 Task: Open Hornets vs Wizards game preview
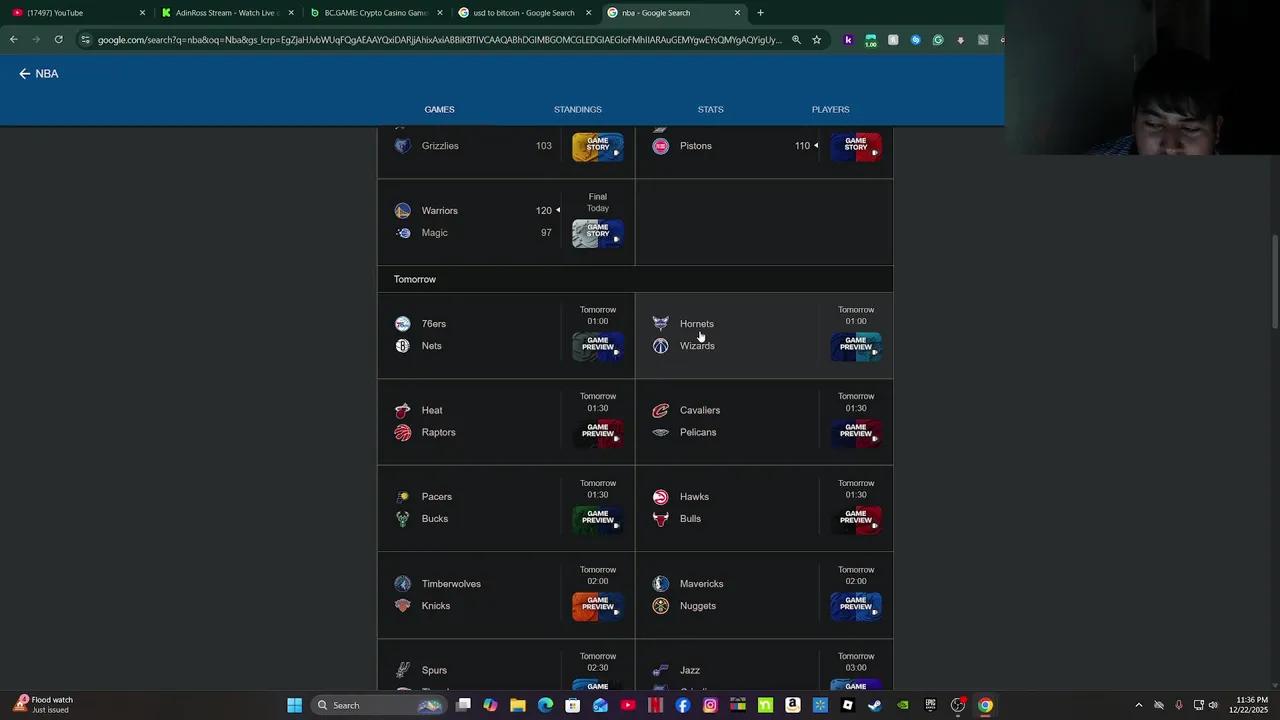coord(856,347)
